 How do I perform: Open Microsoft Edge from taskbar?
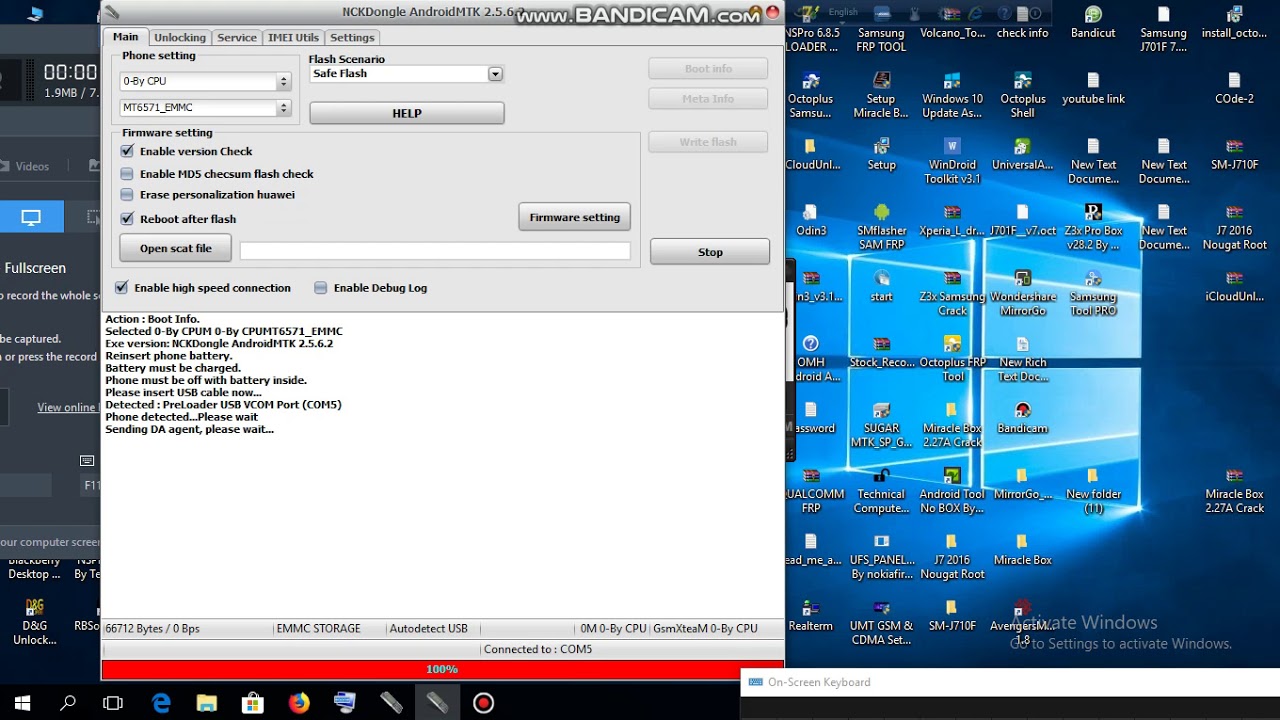click(x=161, y=703)
